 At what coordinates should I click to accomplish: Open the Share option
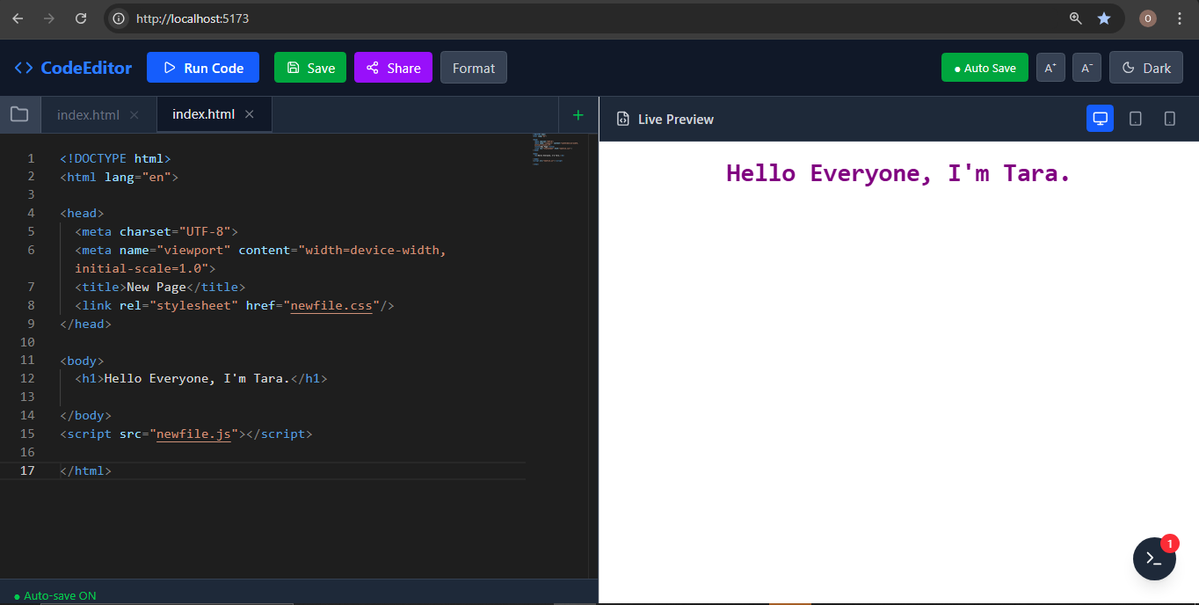[x=393, y=67]
